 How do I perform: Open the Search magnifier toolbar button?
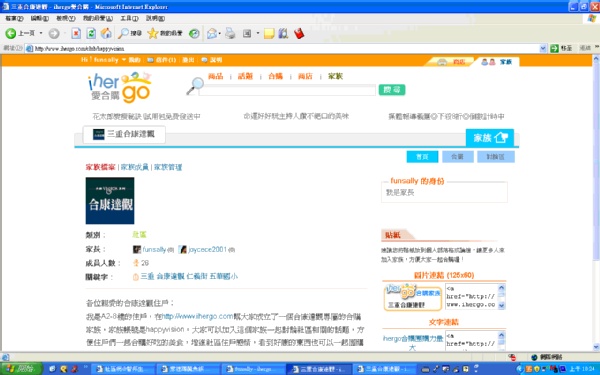coord(129,33)
